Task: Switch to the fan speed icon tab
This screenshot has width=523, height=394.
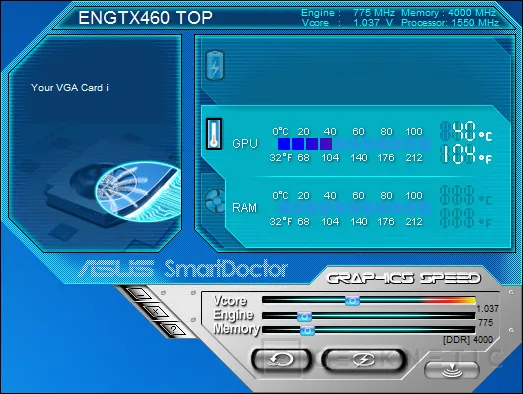Action: click(214, 201)
